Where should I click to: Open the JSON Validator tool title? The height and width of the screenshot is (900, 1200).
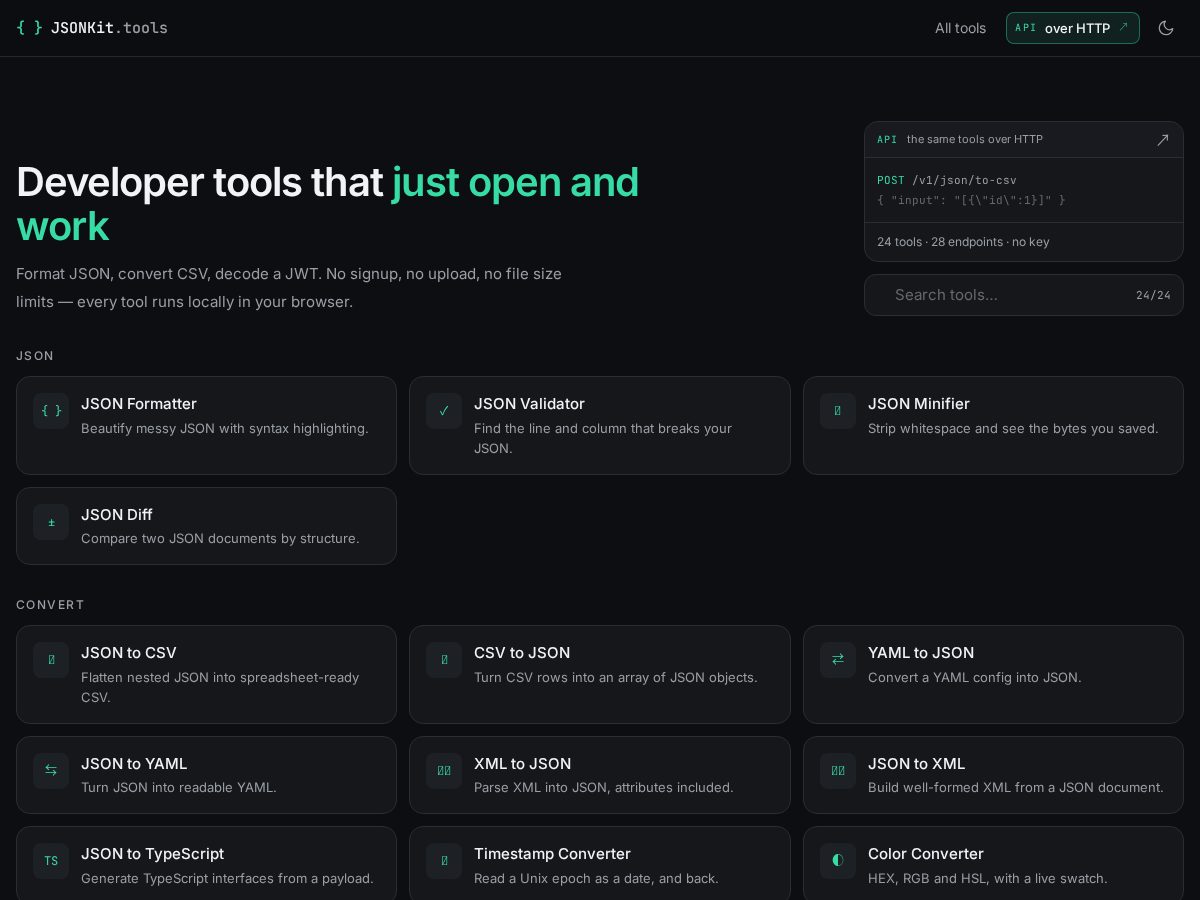pos(529,404)
